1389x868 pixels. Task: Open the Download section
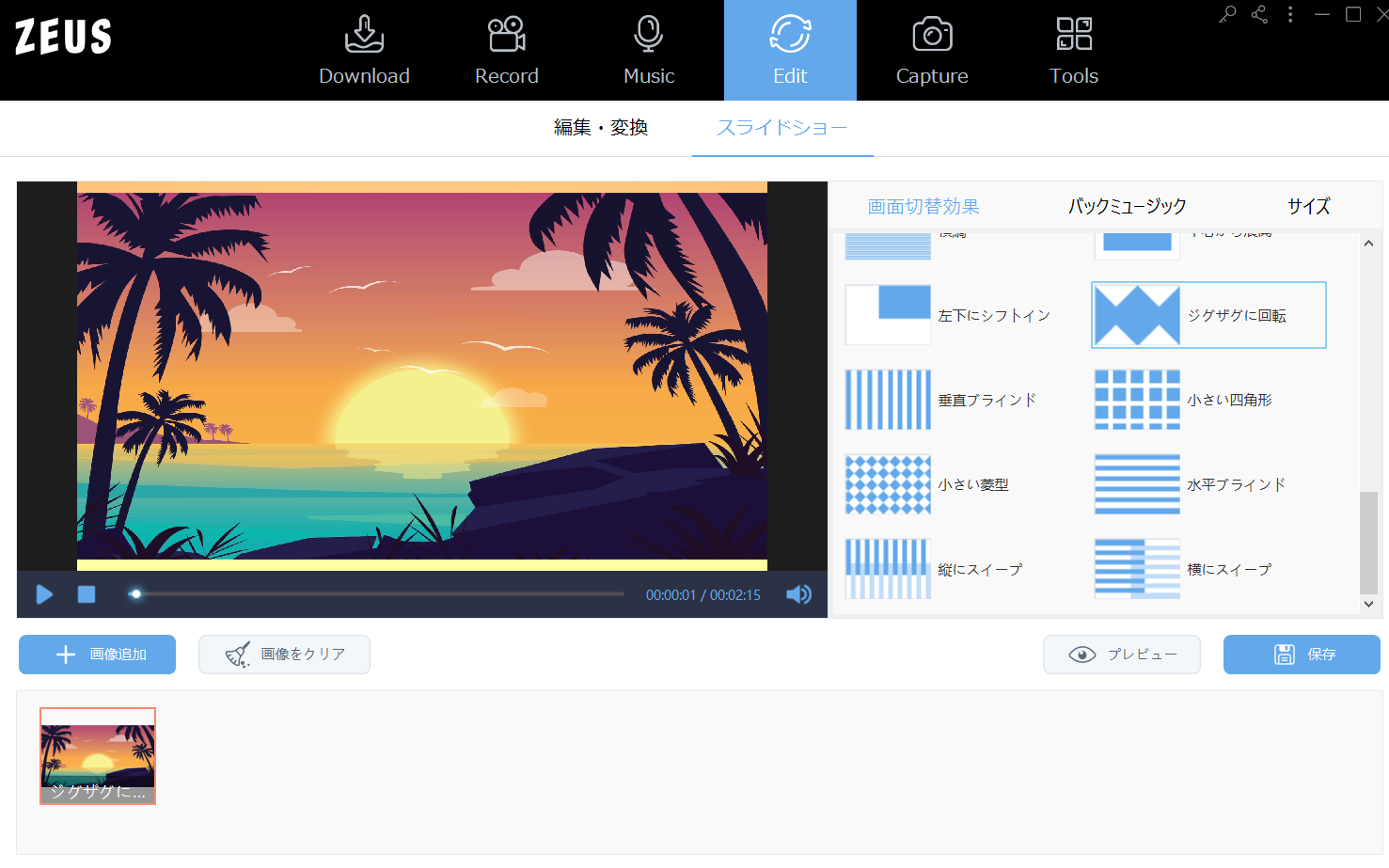364,51
